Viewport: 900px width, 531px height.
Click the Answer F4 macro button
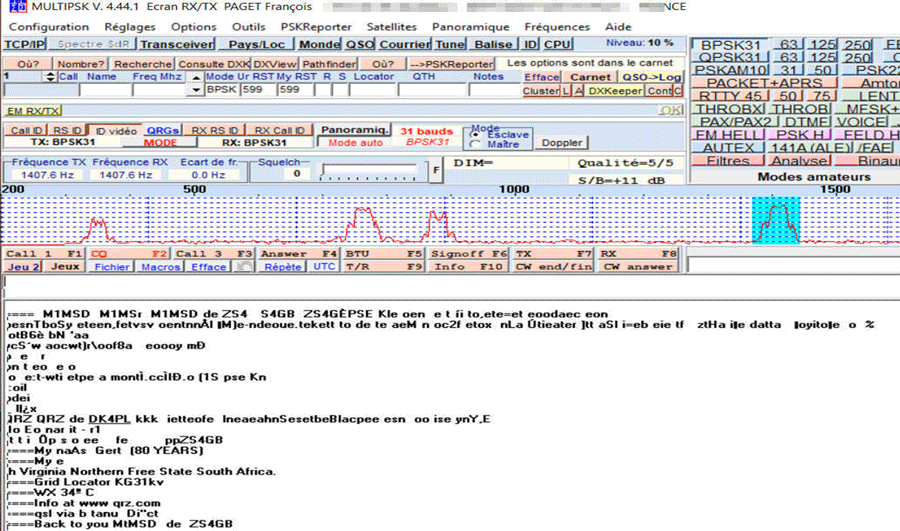tap(298, 254)
